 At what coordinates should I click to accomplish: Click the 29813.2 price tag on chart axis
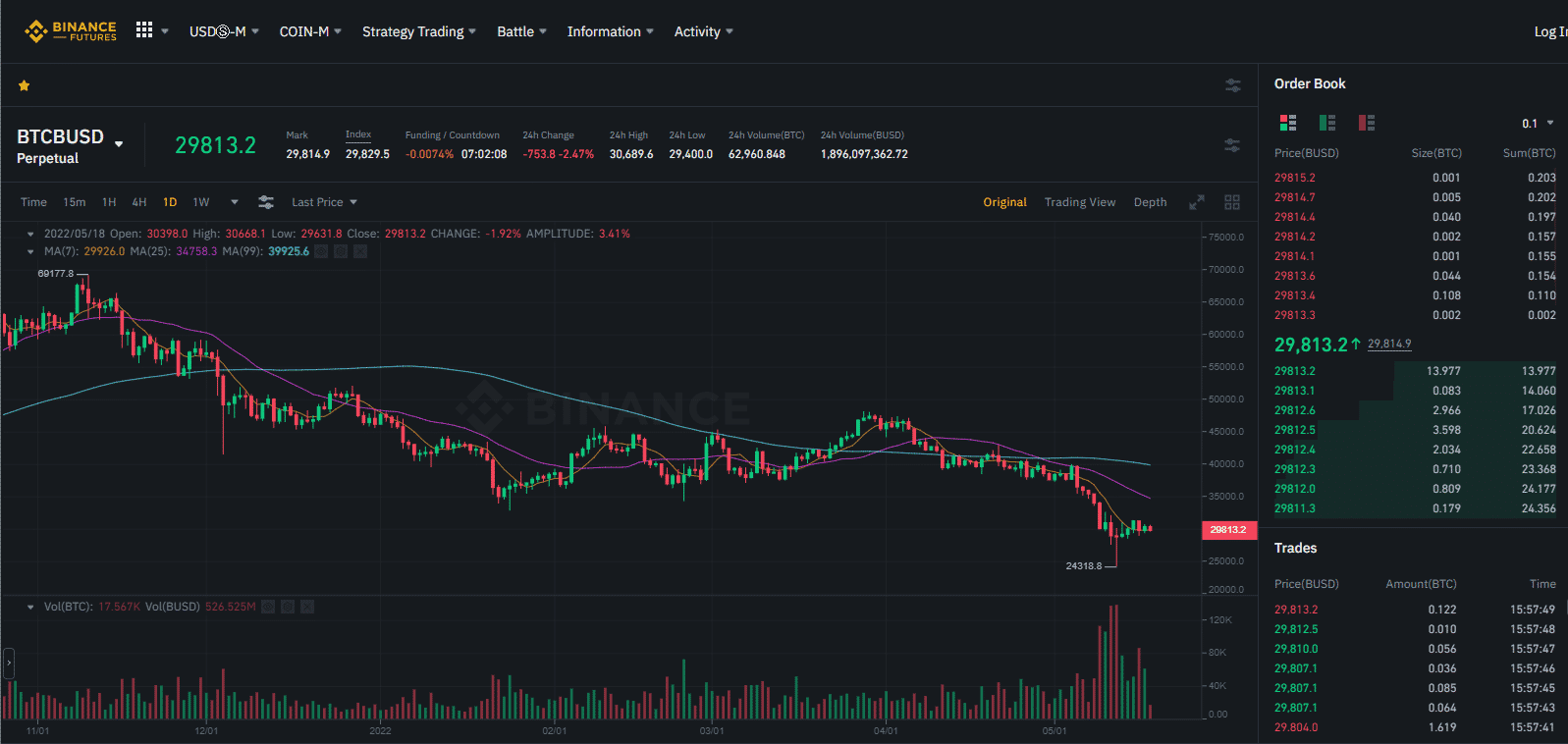[1228, 530]
